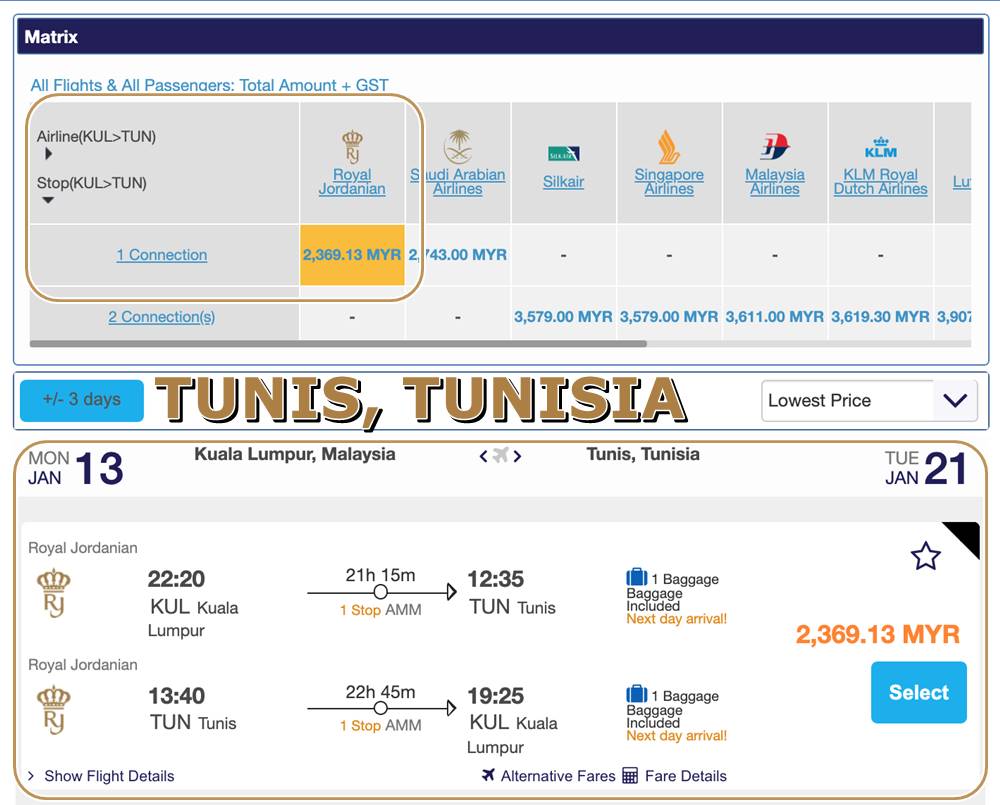Viewport: 1000px width, 805px height.
Task: Click the 22:20 KUL departure time
Action: 176,579
